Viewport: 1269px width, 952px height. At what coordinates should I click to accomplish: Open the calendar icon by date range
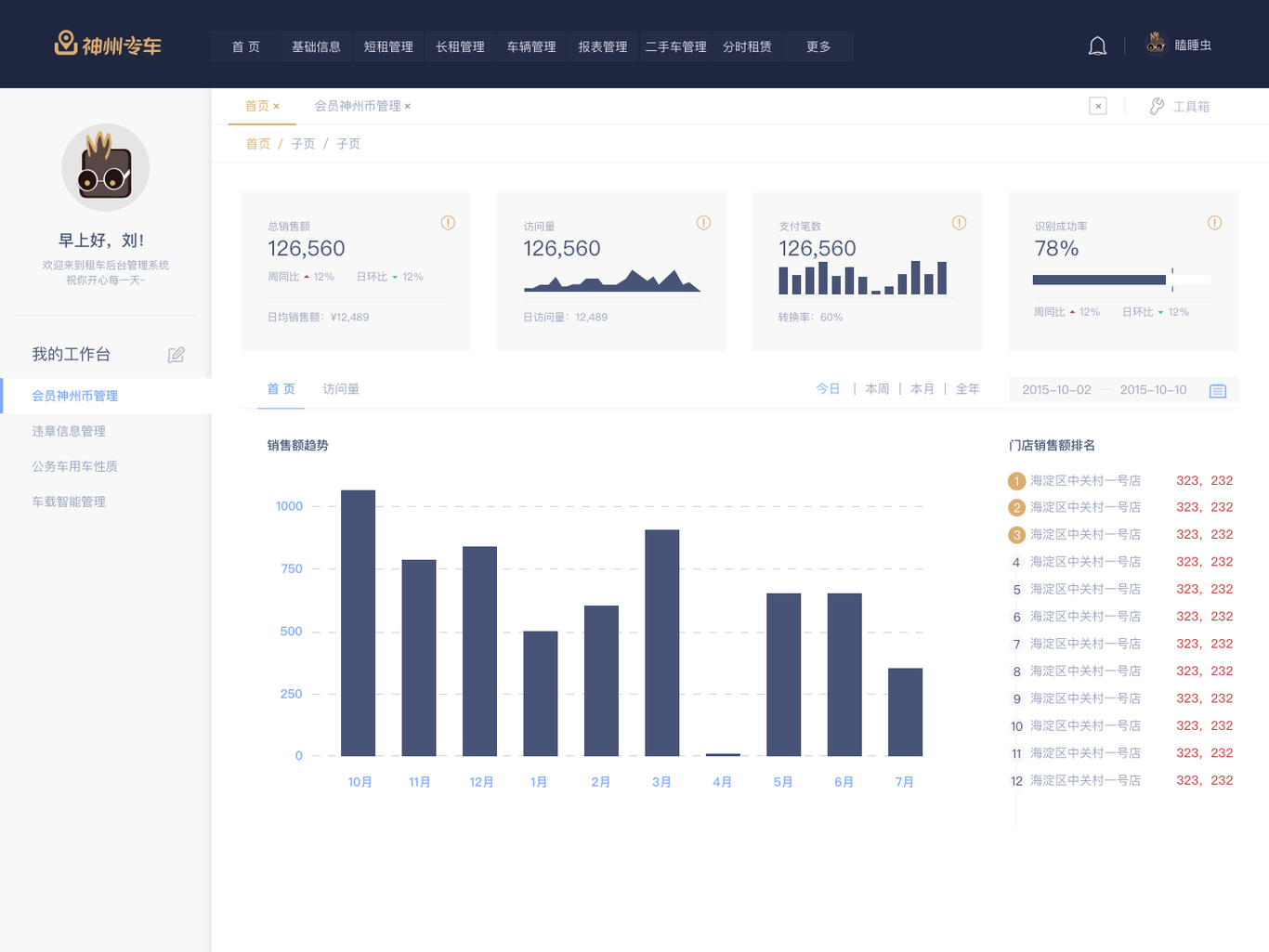click(1218, 391)
